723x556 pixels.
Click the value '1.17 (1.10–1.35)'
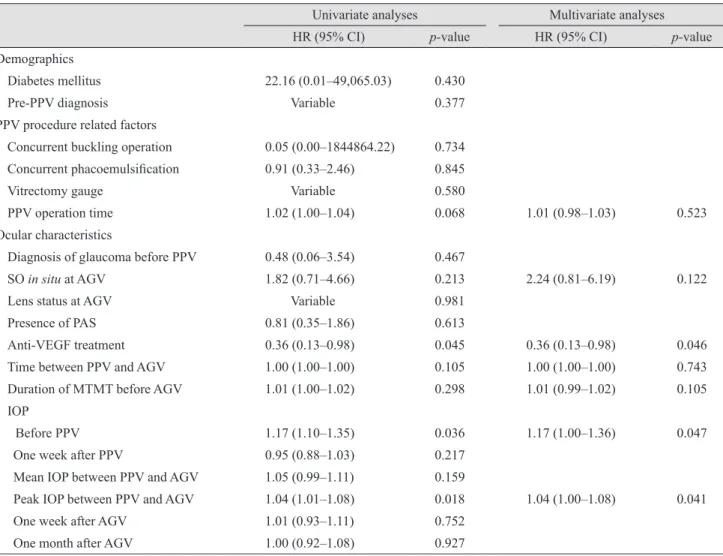[x=310, y=433]
